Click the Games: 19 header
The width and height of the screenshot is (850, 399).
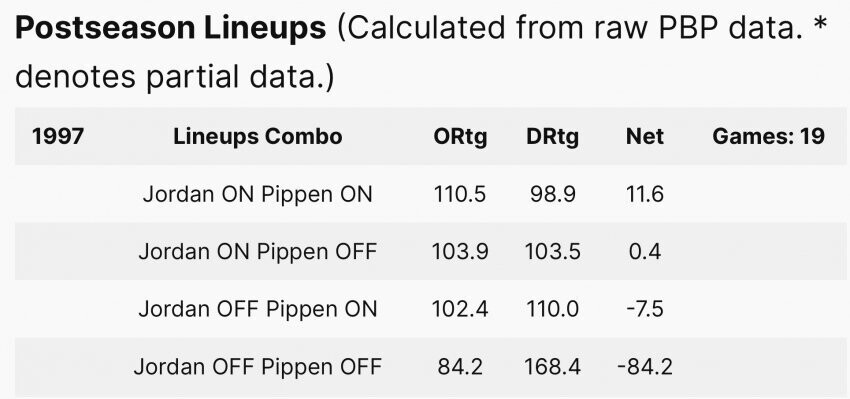click(769, 137)
